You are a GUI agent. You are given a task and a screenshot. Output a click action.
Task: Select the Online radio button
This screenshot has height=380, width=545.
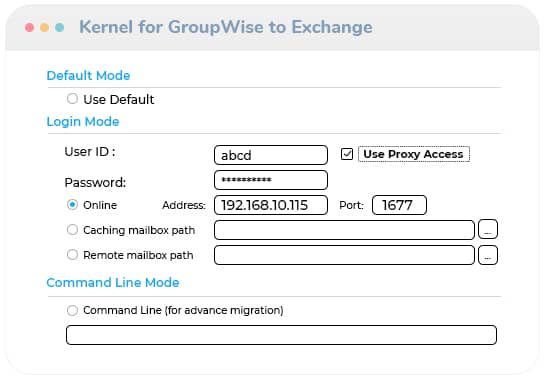pyautogui.click(x=72, y=205)
